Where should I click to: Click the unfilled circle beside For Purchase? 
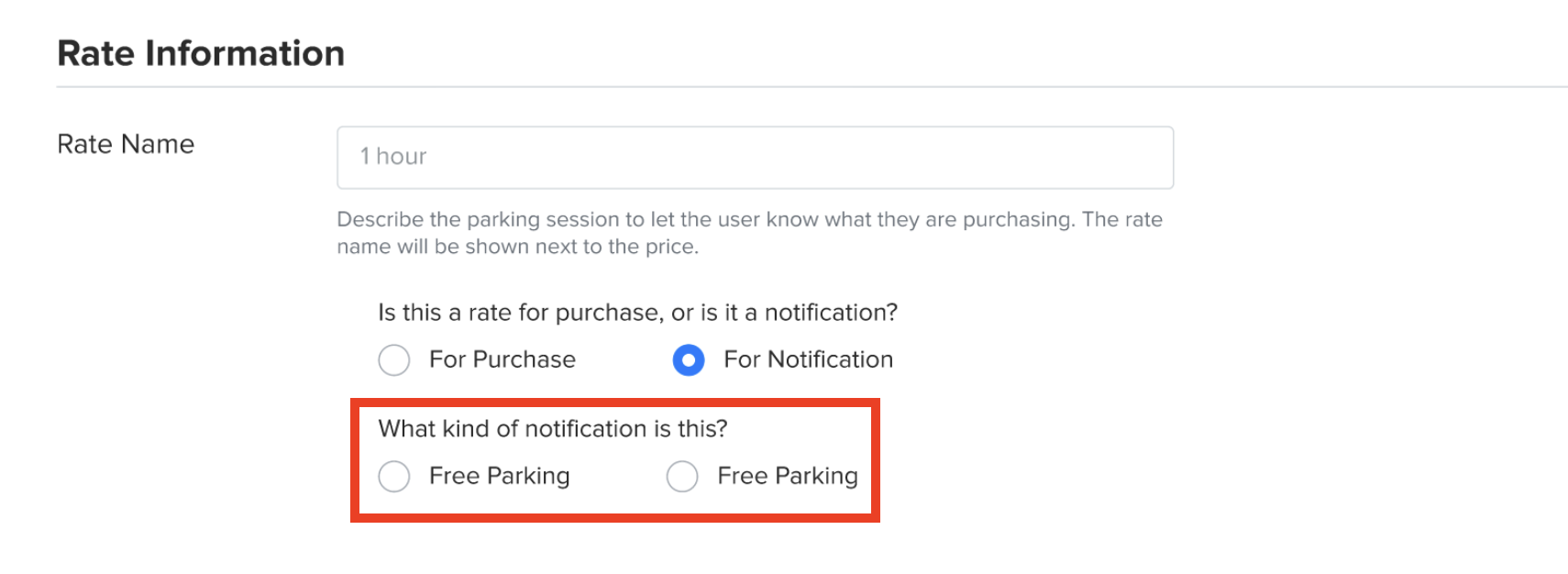(x=394, y=360)
